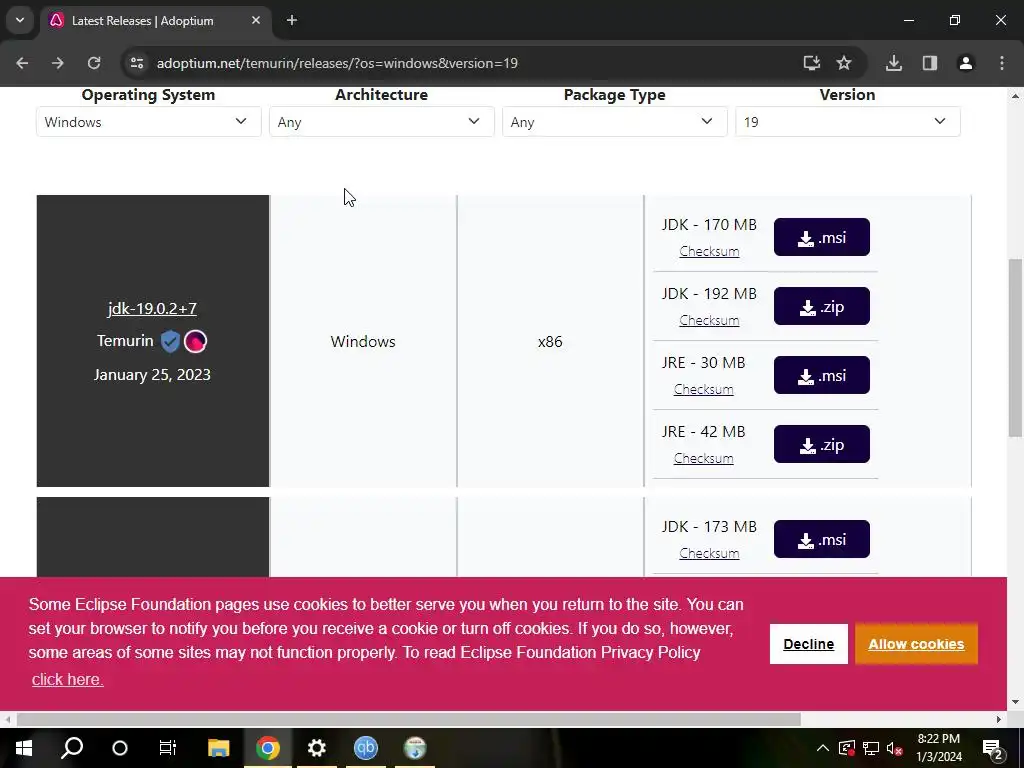Open Windows Start menu

(24, 748)
